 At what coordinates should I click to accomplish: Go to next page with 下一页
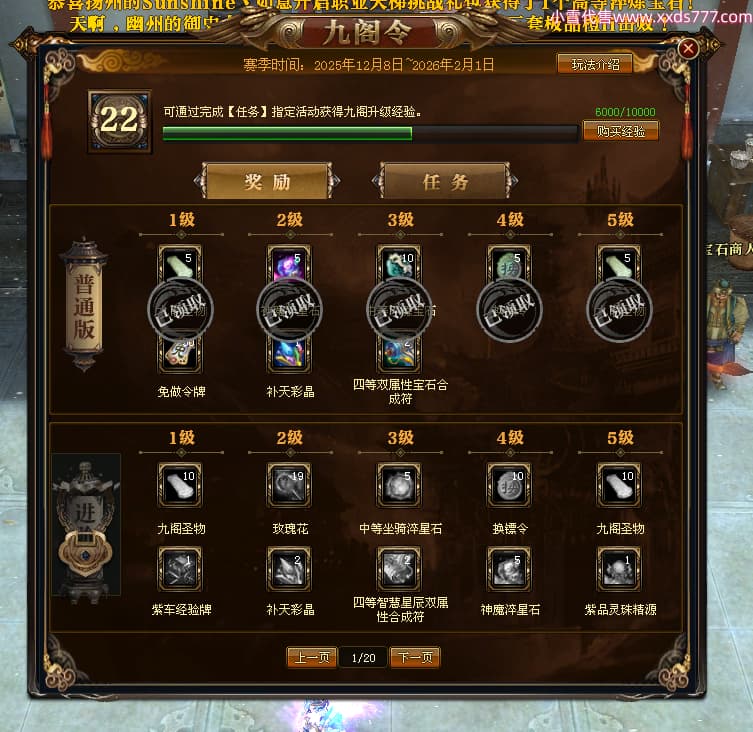[x=415, y=657]
